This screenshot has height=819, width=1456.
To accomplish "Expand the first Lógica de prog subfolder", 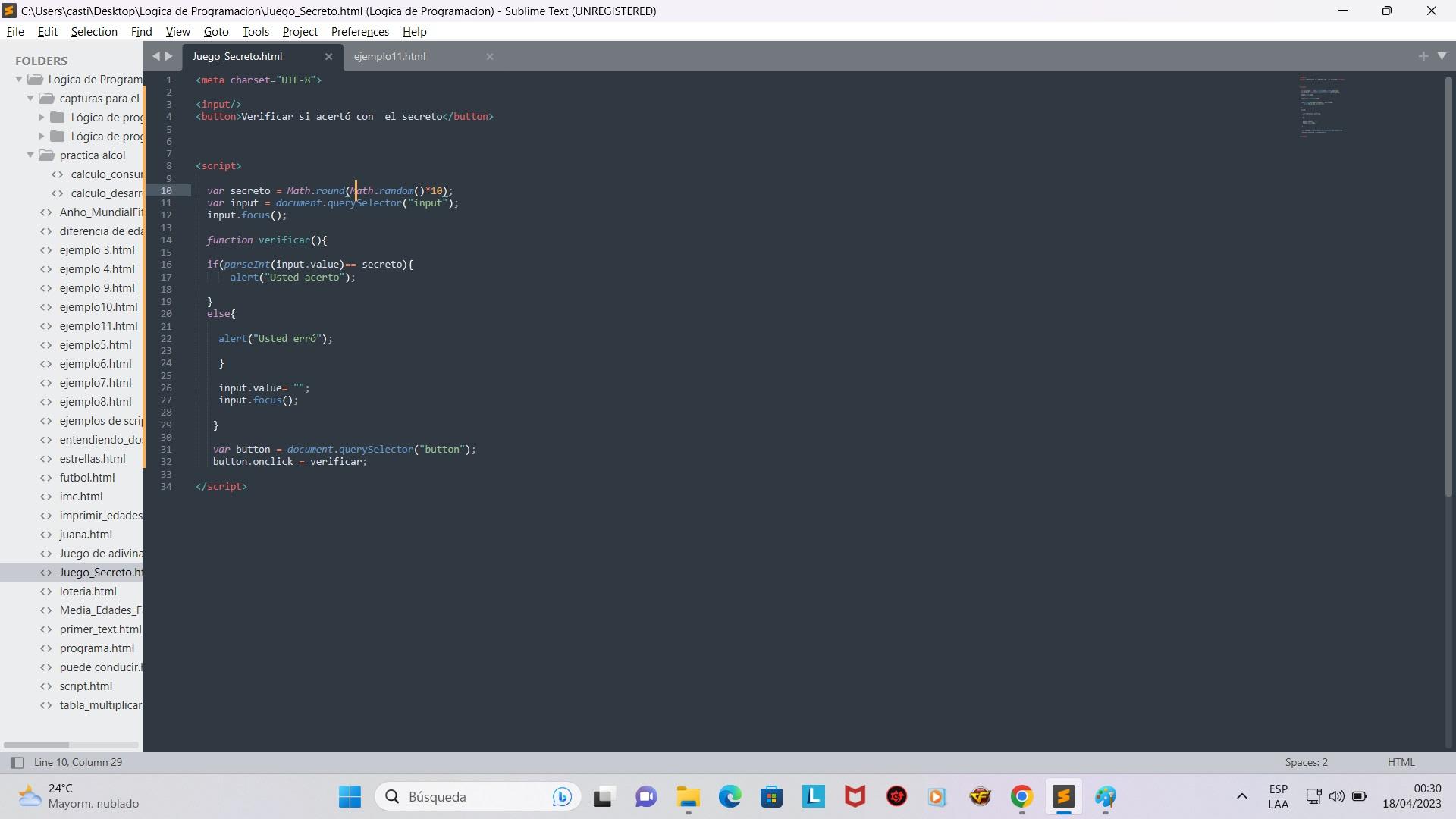I will [x=42, y=118].
